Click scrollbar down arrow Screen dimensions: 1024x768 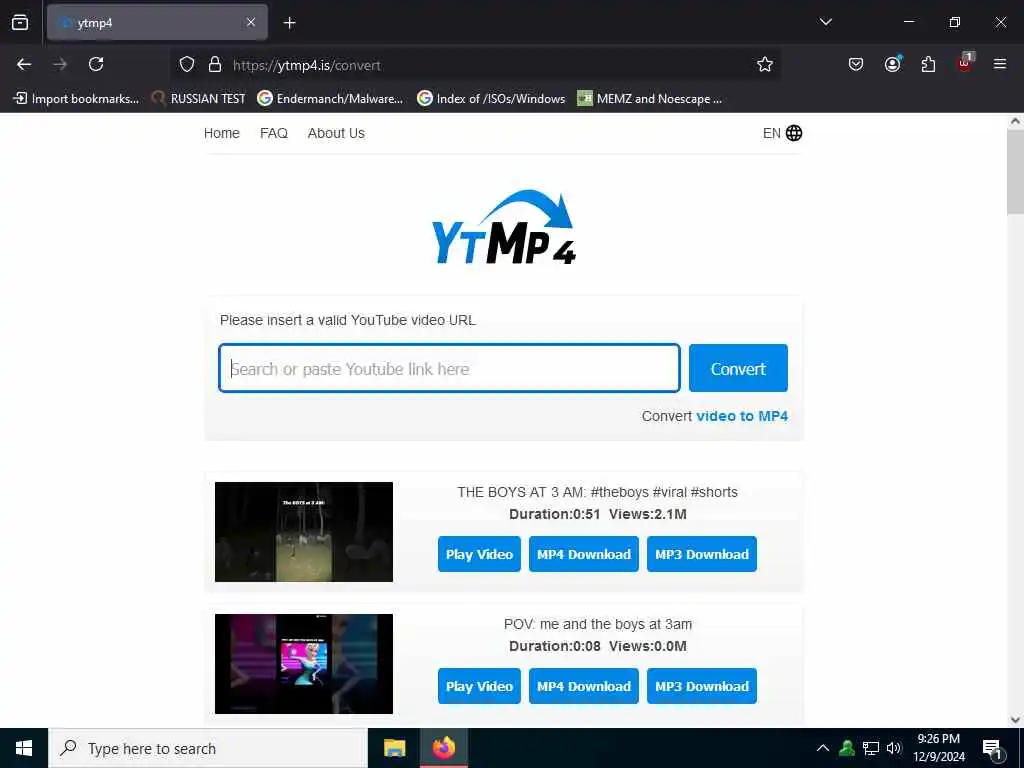coord(1015,720)
